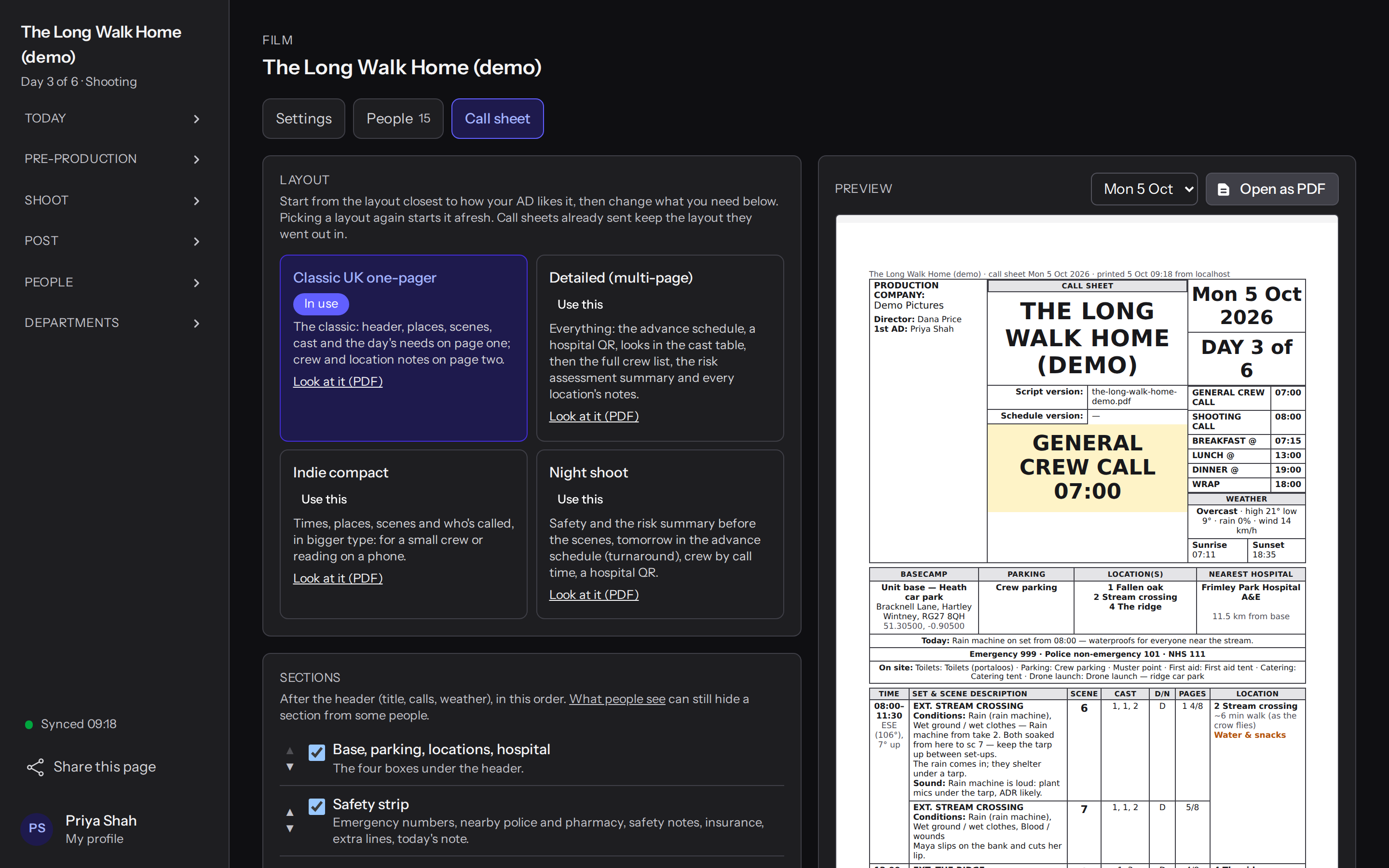
Task: Open the Mon 5 Oct date dropdown
Action: coord(1144,189)
